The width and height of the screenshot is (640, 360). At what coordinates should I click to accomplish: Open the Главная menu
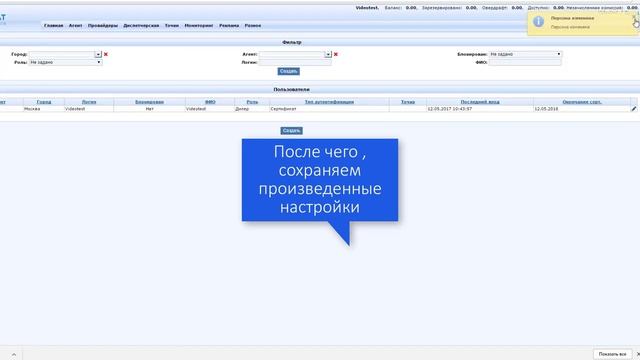coord(53,25)
